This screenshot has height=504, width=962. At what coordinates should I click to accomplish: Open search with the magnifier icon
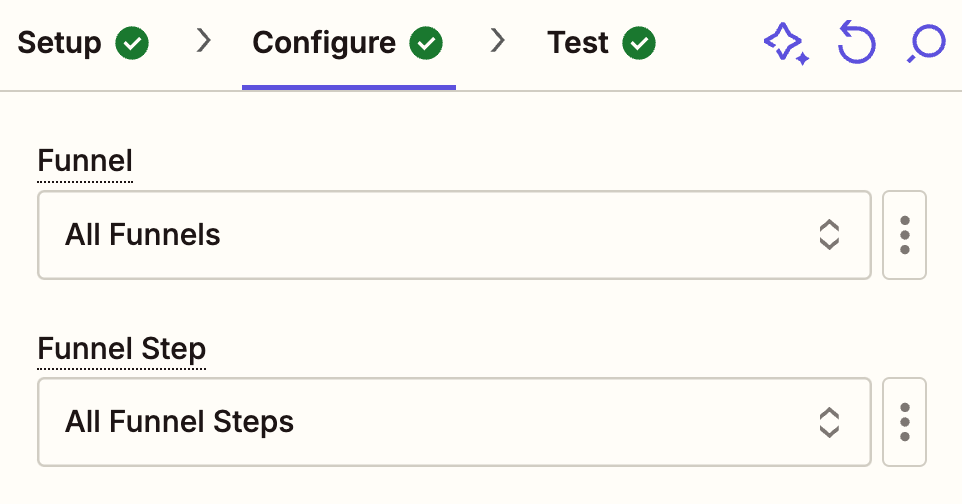coord(926,44)
